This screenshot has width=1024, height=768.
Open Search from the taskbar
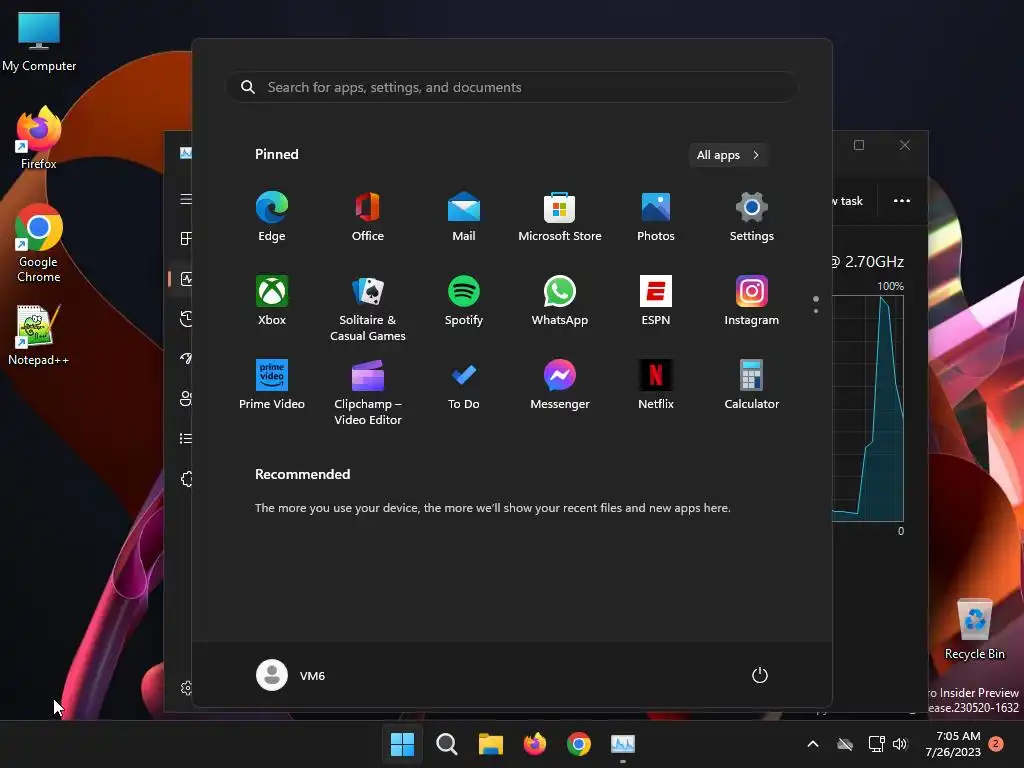(x=447, y=744)
